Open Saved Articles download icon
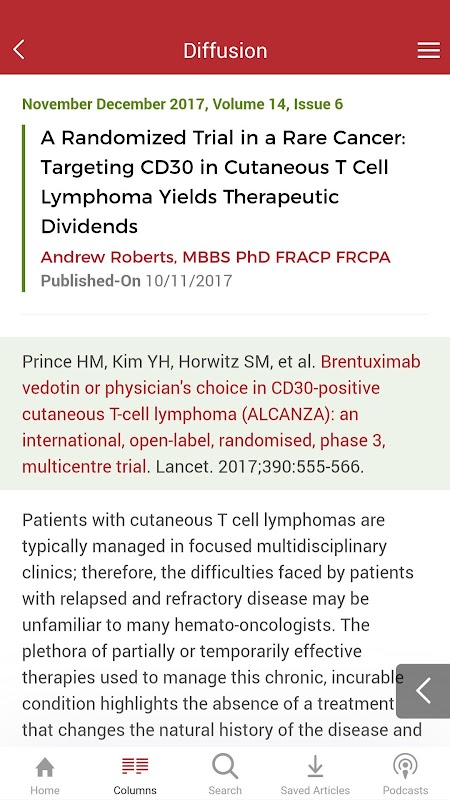450x800 pixels. point(315,767)
